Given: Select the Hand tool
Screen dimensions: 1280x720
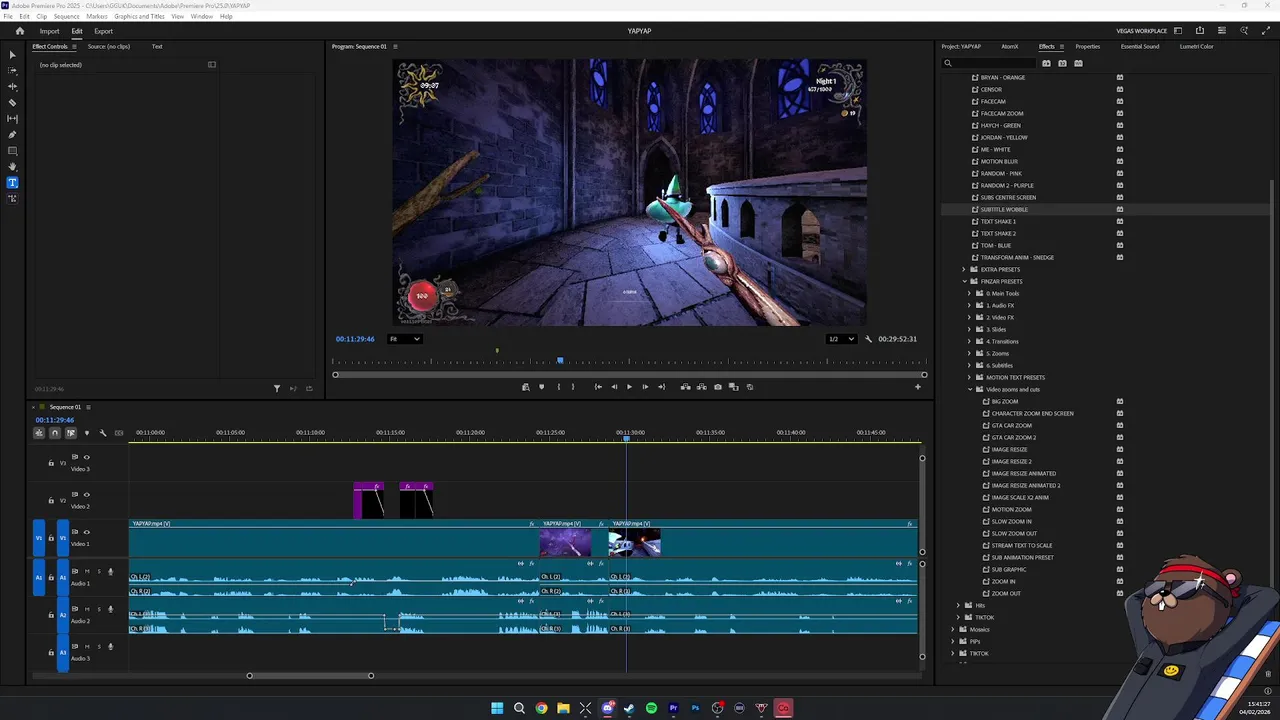Looking at the screenshot, I should pos(12,166).
